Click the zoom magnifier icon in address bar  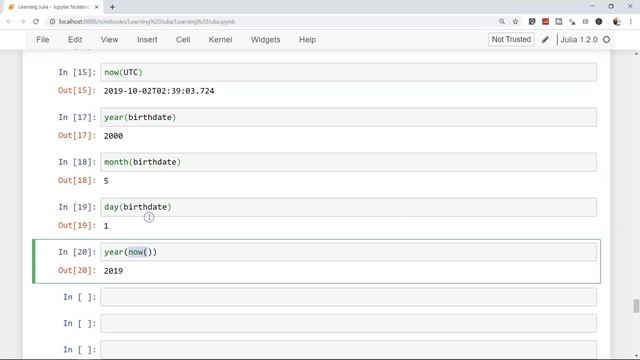click(502, 22)
